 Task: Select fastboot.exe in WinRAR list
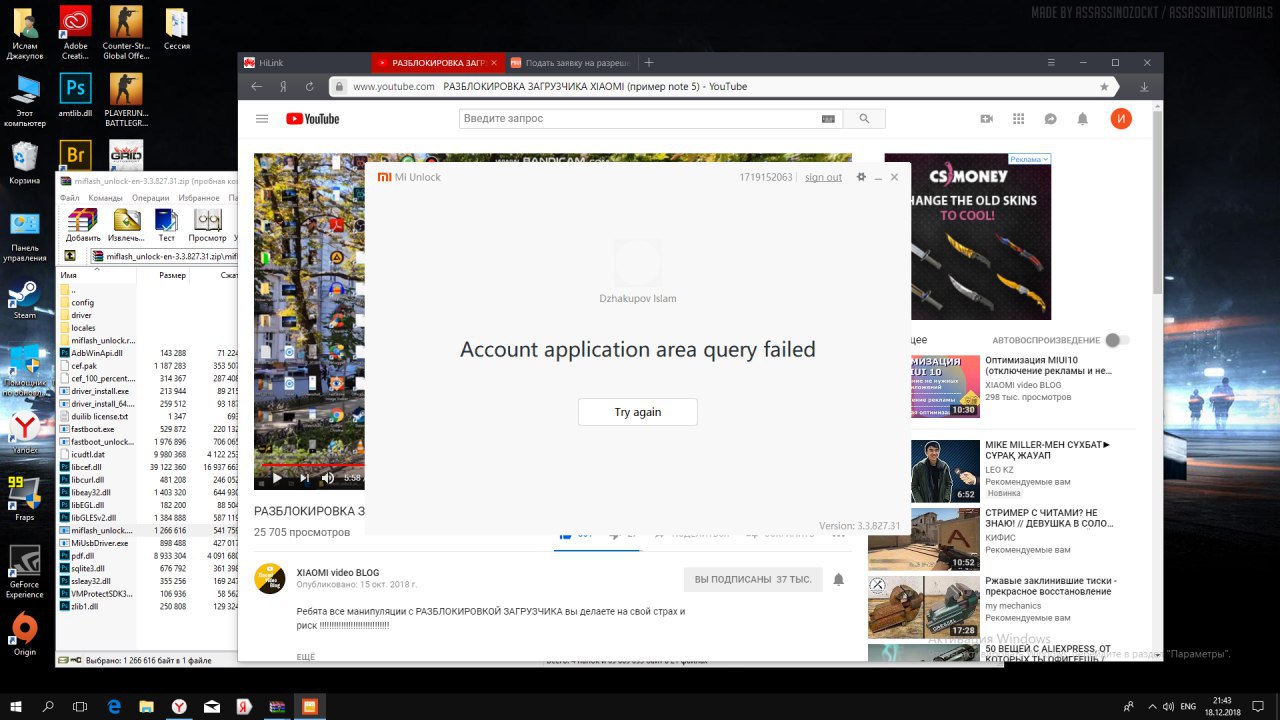click(93, 429)
